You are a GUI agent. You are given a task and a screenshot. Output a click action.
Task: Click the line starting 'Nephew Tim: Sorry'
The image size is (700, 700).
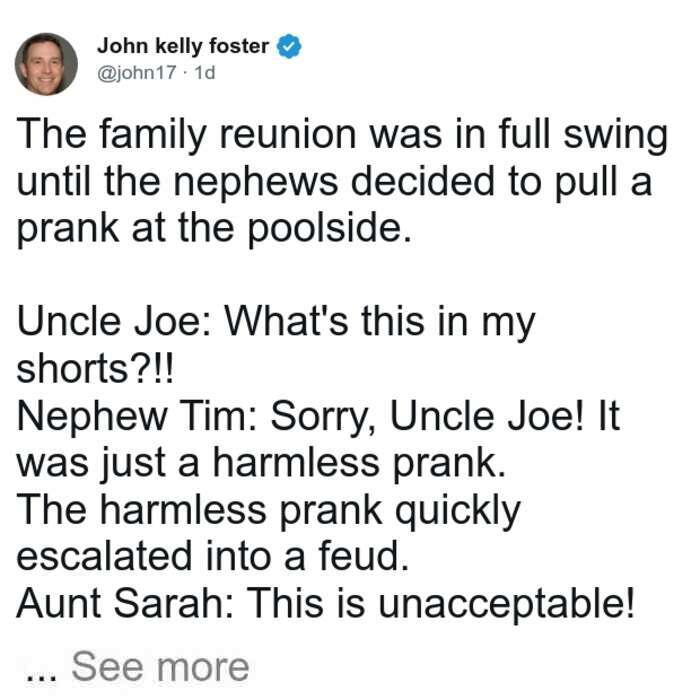318,417
